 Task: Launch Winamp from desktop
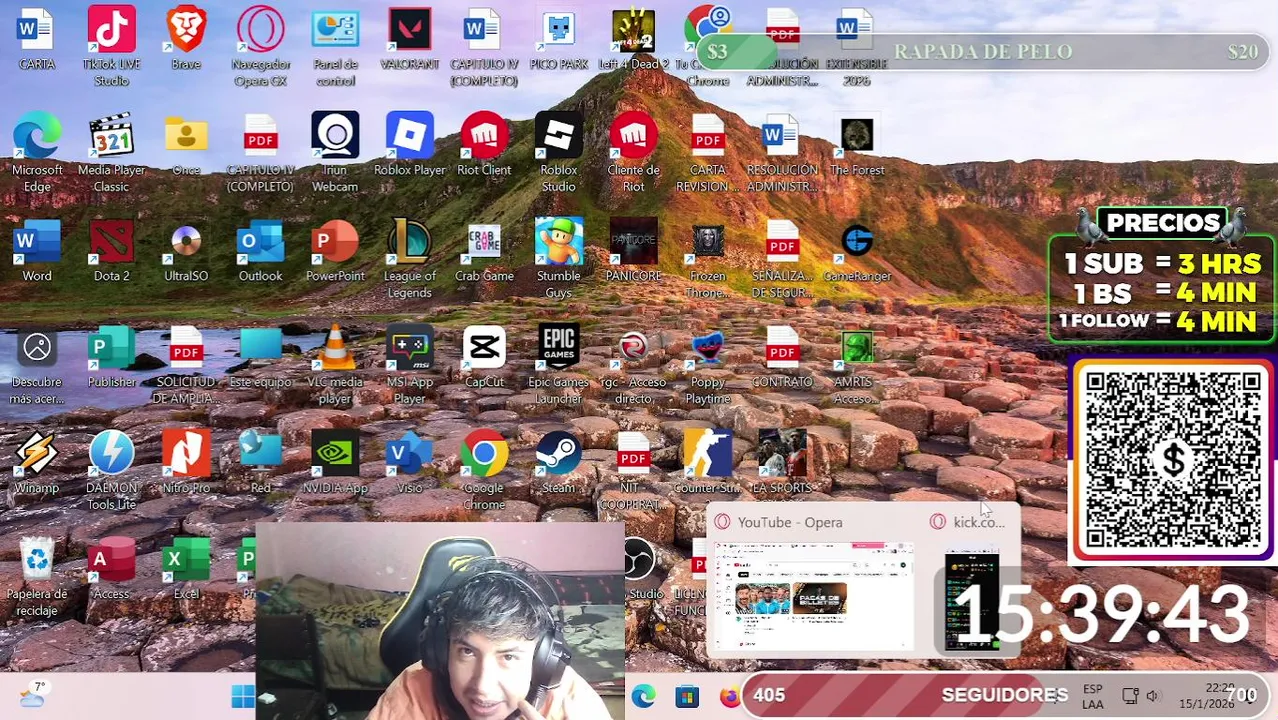coord(37,464)
